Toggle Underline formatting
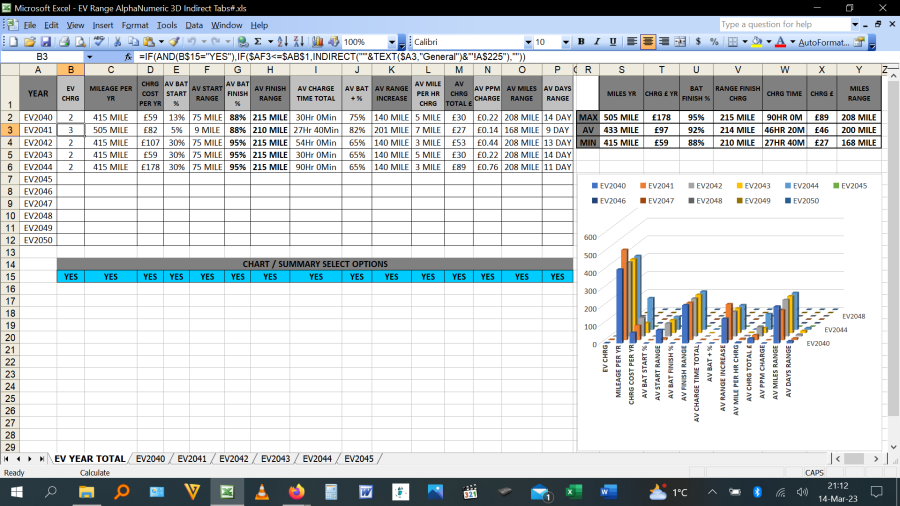 coord(613,42)
